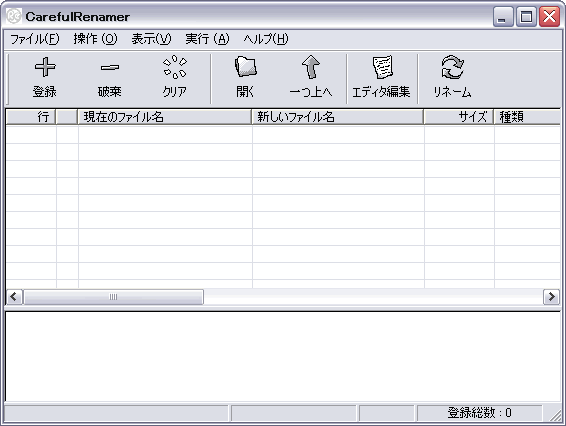Click the 登録総数 : 0 status text
The width and height of the screenshot is (566, 426).
tap(479, 413)
